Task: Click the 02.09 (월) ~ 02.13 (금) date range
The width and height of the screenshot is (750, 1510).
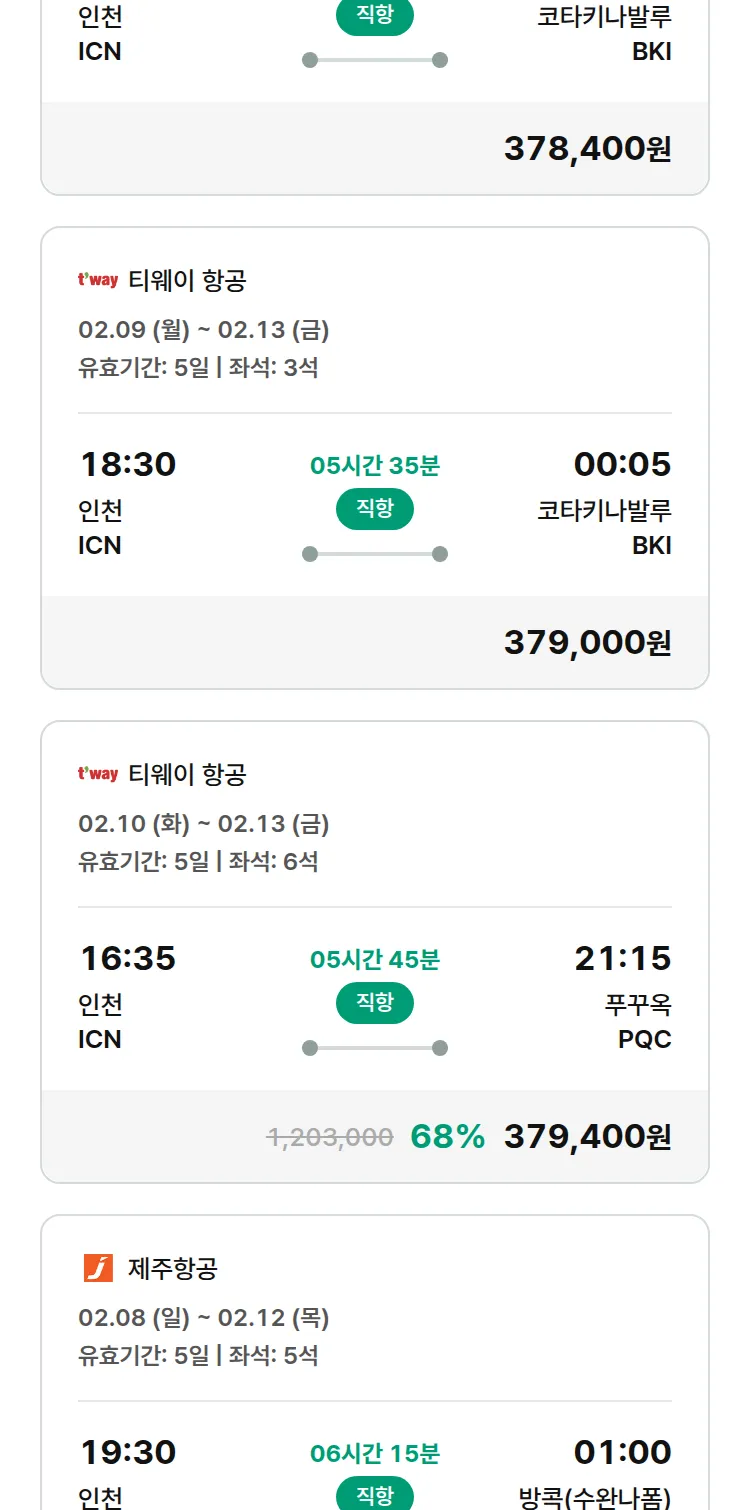Action: [x=204, y=330]
